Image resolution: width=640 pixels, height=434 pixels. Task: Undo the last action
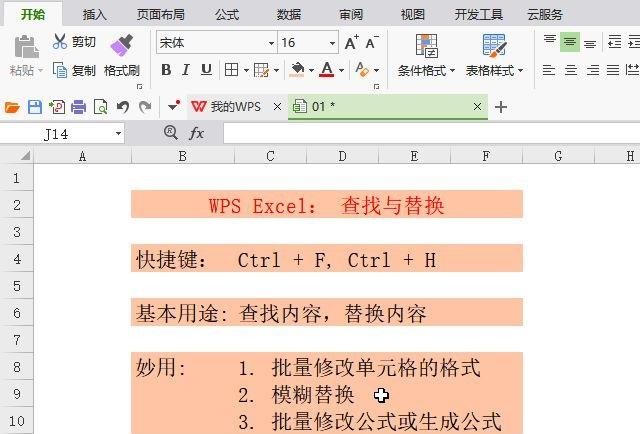(x=123, y=107)
